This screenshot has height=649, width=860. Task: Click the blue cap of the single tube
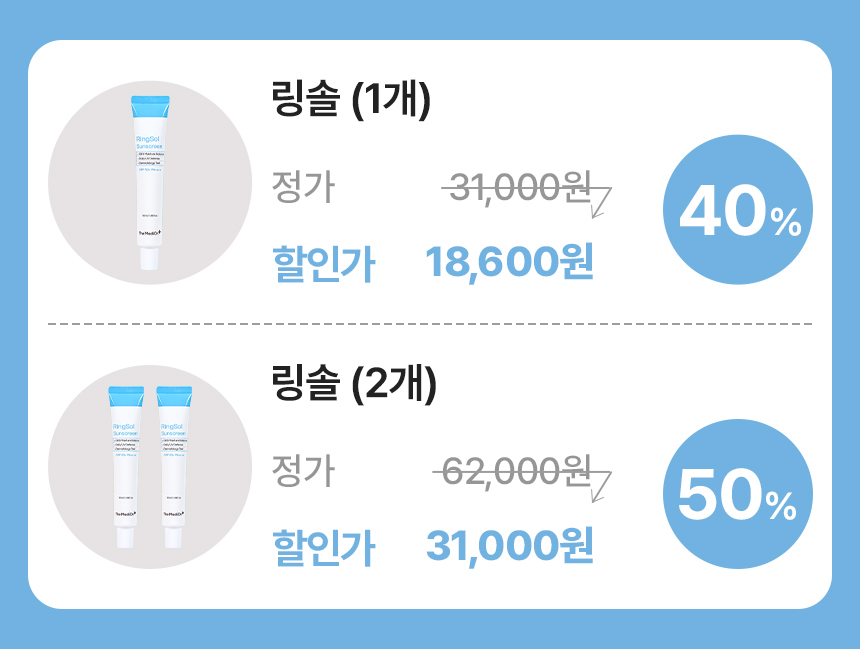(x=150, y=103)
